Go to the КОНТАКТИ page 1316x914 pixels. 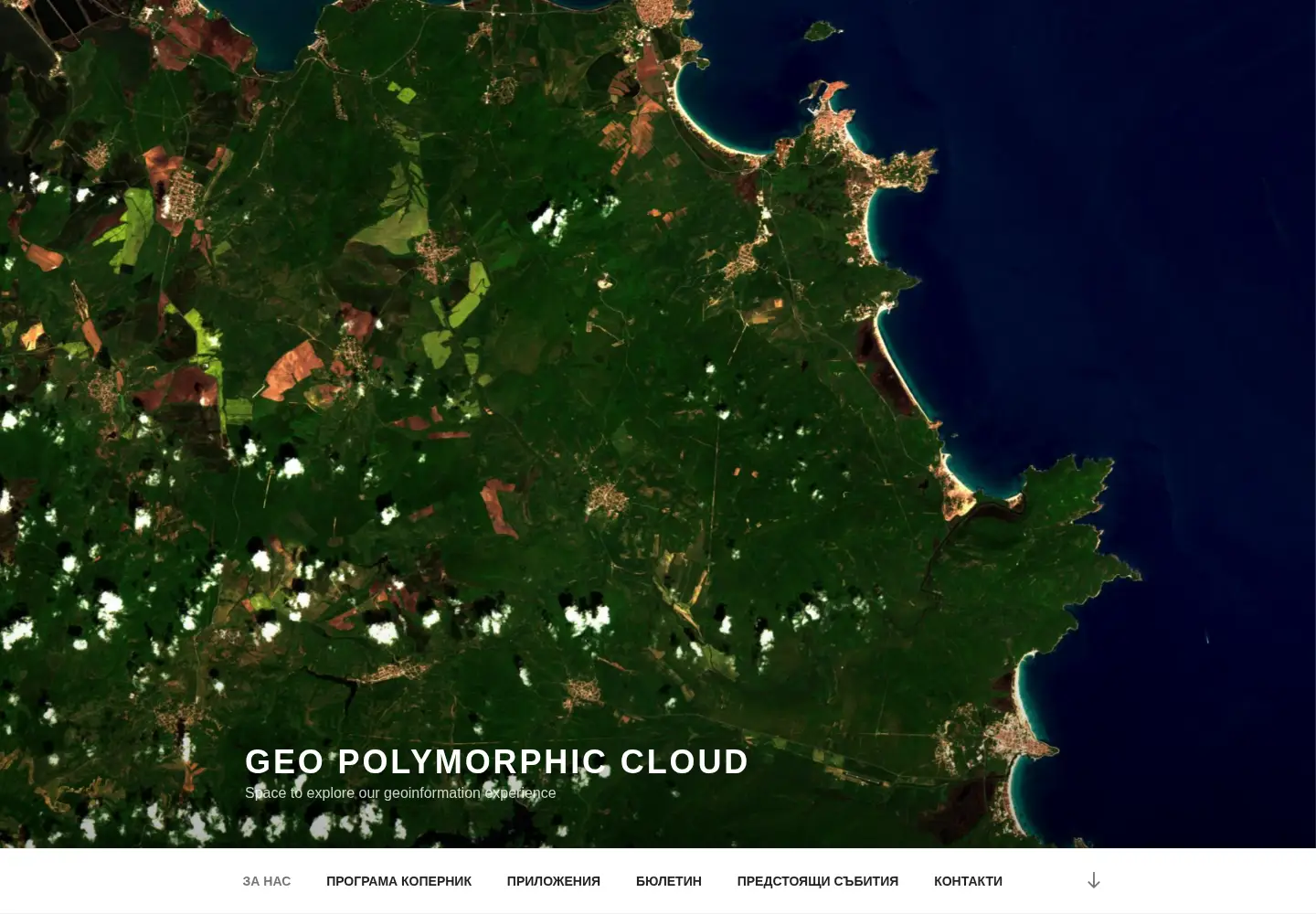coord(968,881)
